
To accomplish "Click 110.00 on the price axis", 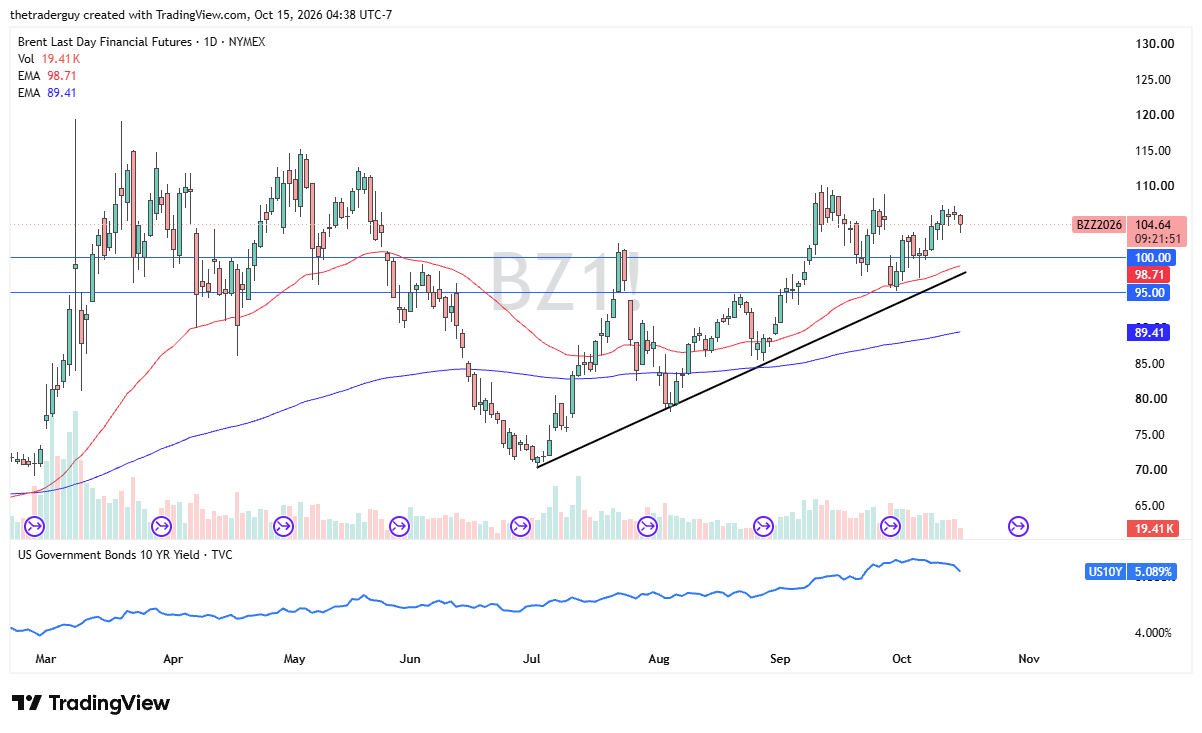I will [1153, 186].
